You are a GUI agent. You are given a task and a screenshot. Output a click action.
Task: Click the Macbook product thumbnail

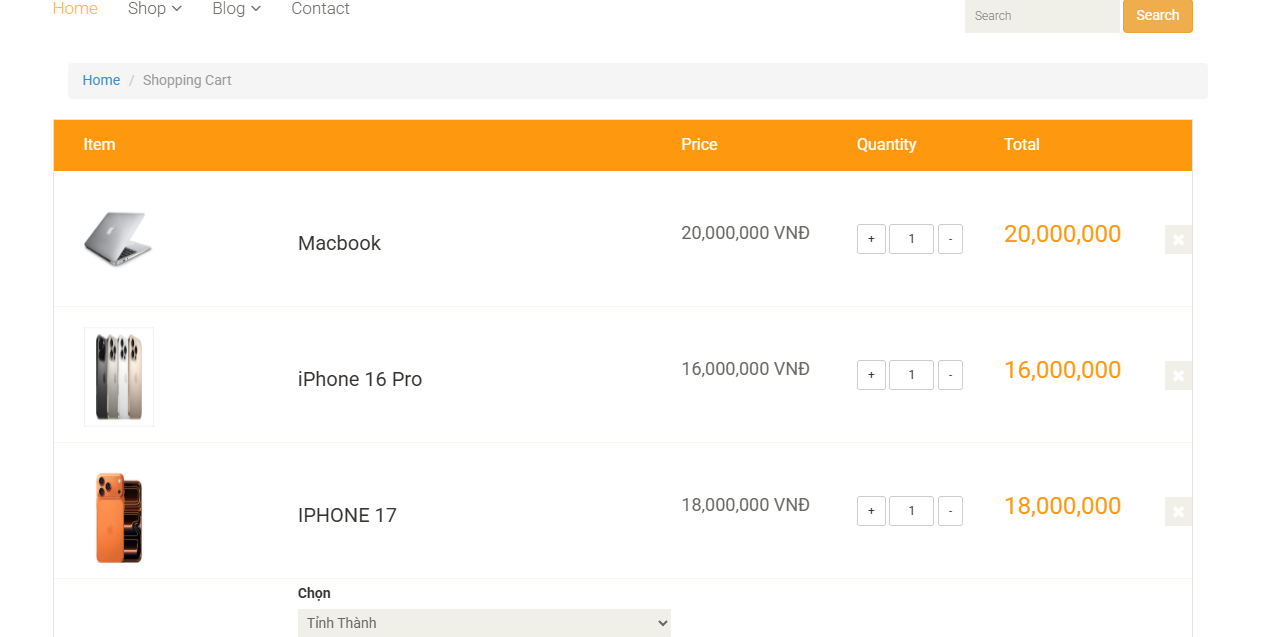118,239
